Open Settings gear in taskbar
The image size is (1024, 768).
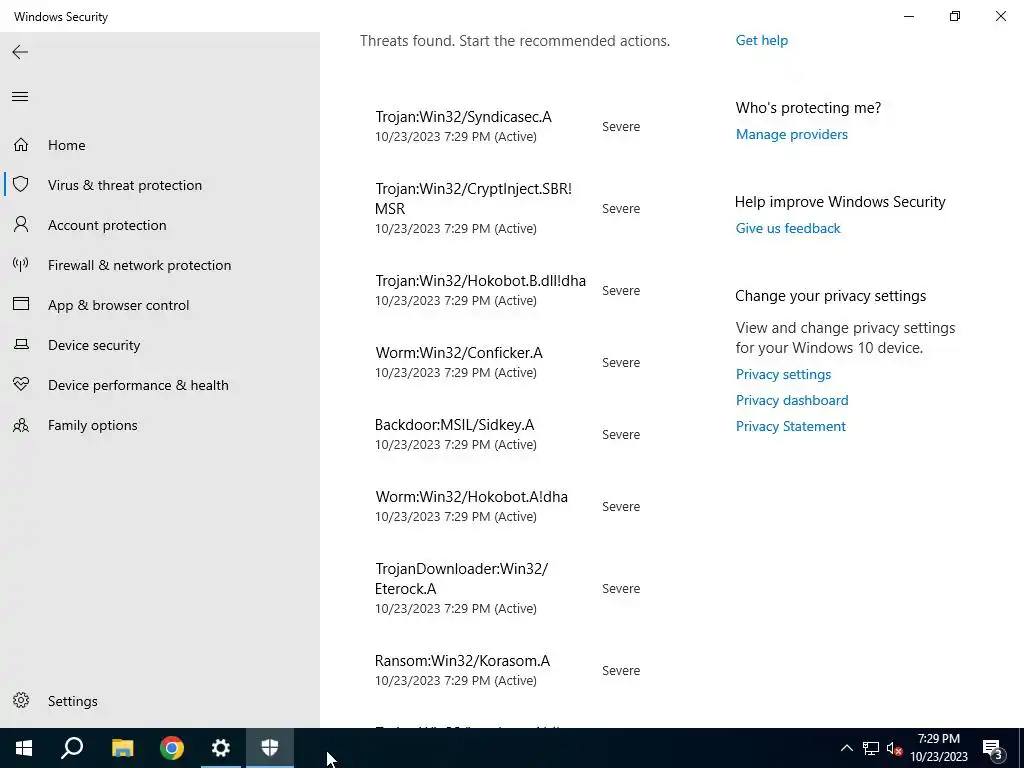[x=221, y=748]
